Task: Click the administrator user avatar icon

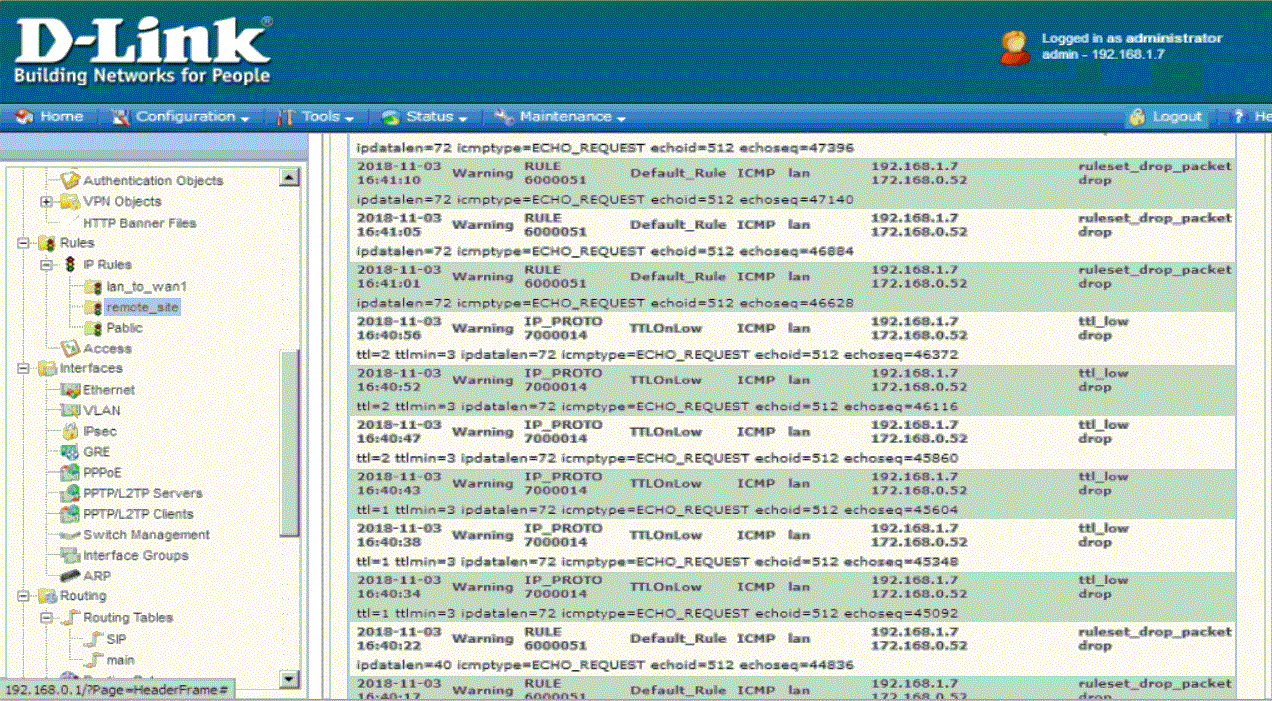Action: click(x=1014, y=47)
